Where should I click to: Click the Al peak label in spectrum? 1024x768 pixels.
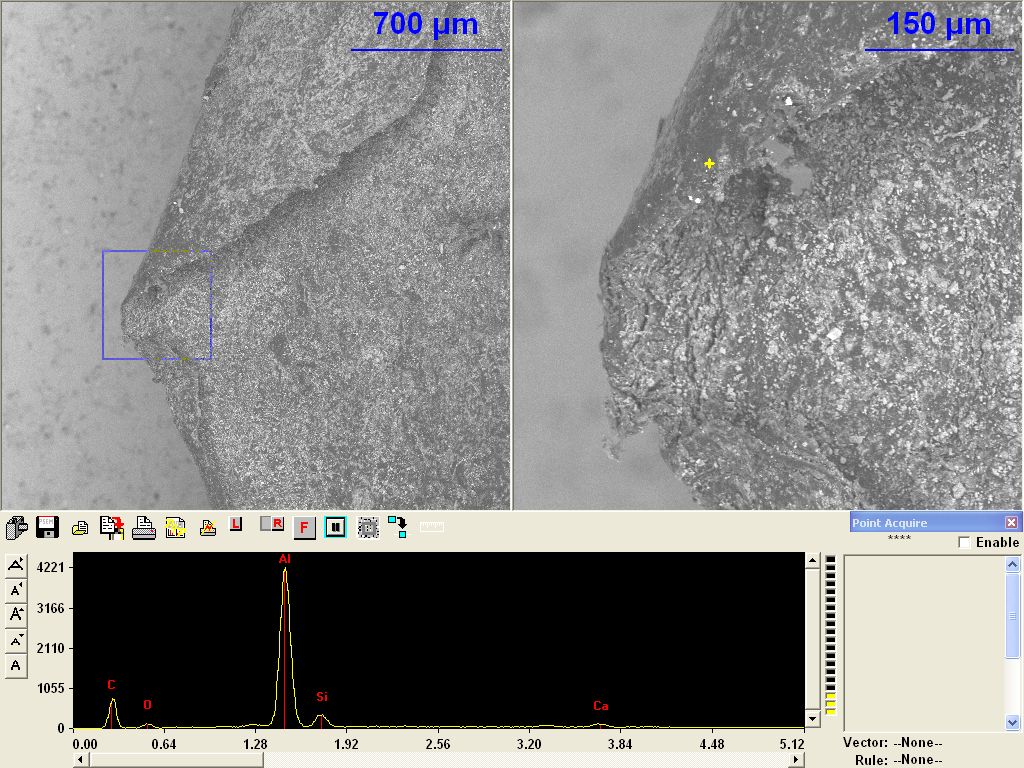pyautogui.click(x=285, y=559)
